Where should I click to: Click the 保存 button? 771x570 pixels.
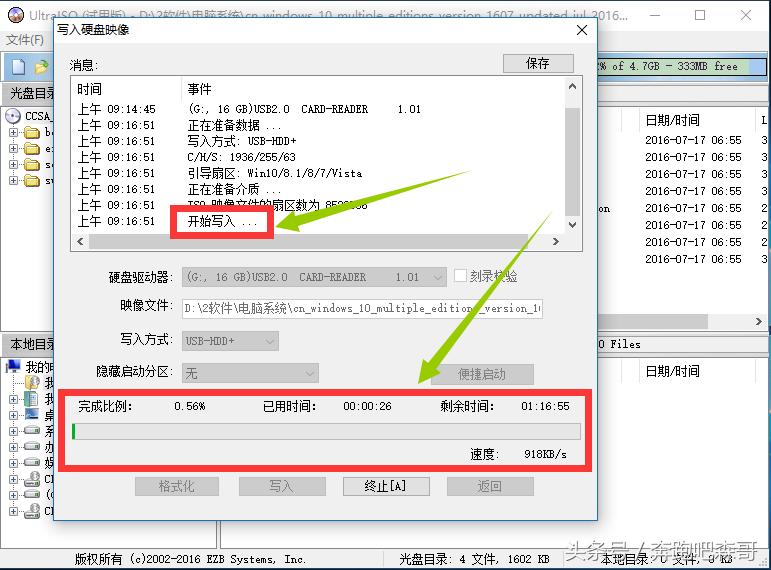[538, 63]
